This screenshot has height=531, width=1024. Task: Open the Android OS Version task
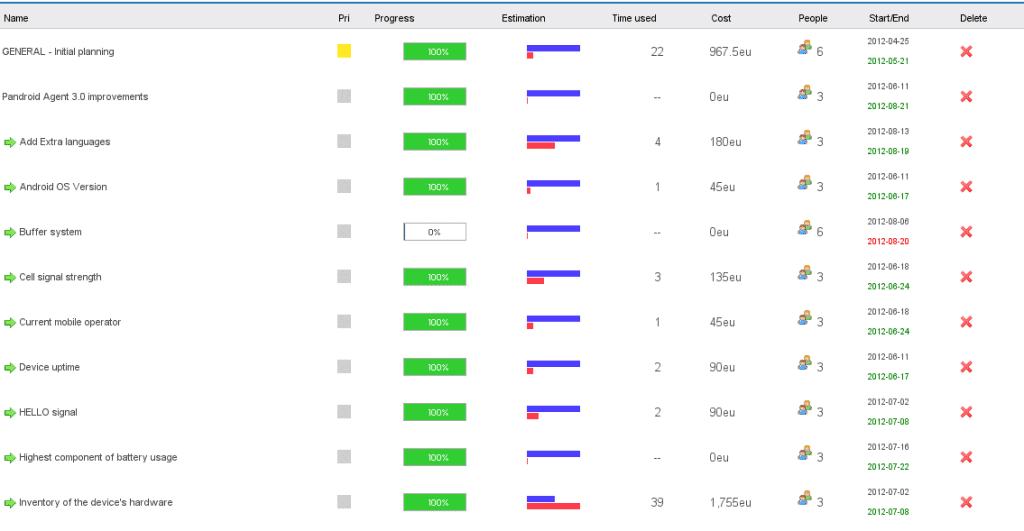63,187
